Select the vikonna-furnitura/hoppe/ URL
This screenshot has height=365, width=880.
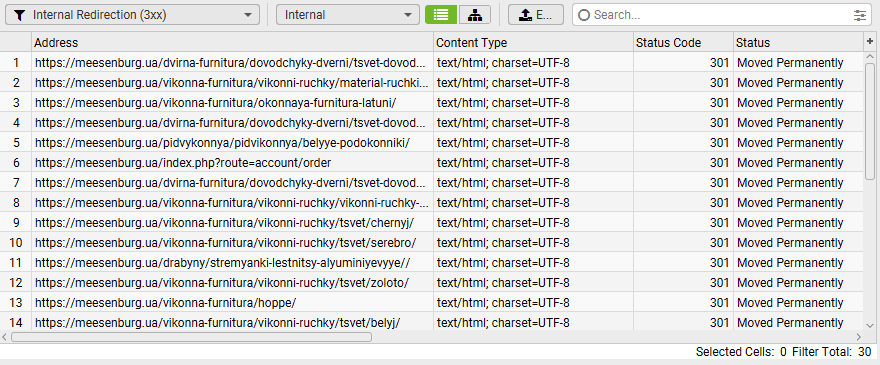point(165,303)
